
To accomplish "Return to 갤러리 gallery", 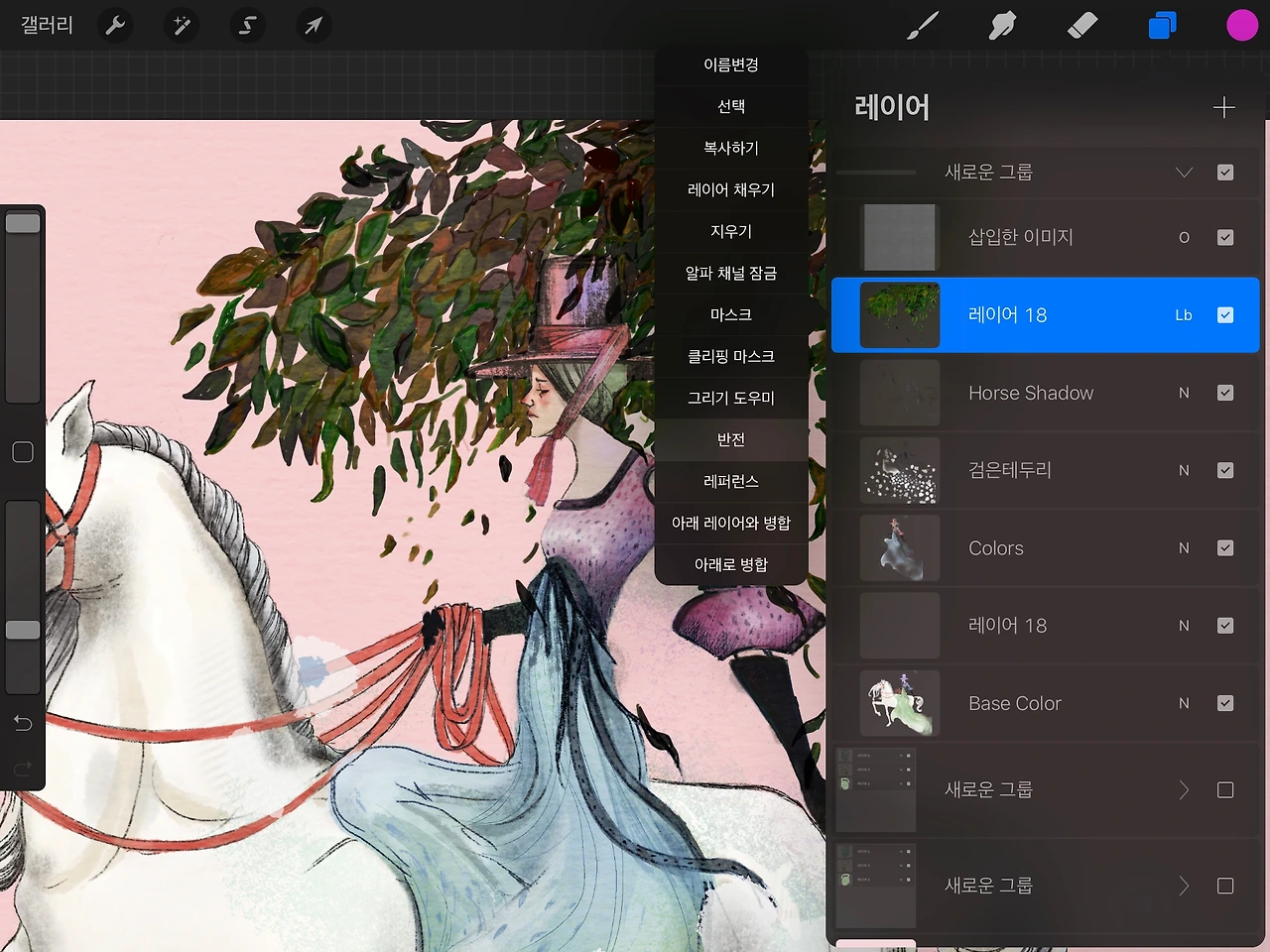I will pos(47,26).
